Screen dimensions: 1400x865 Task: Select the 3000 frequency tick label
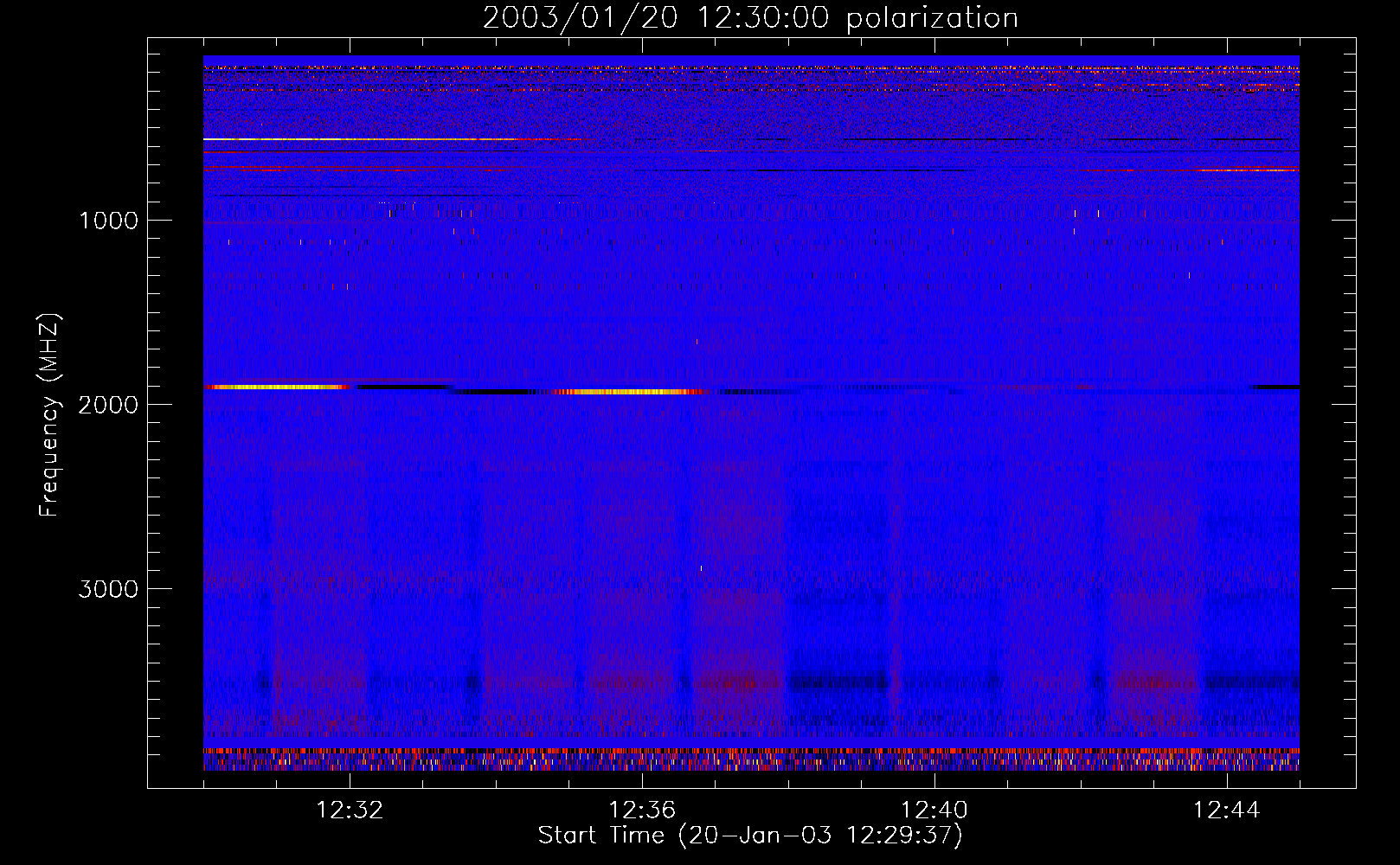coord(108,589)
